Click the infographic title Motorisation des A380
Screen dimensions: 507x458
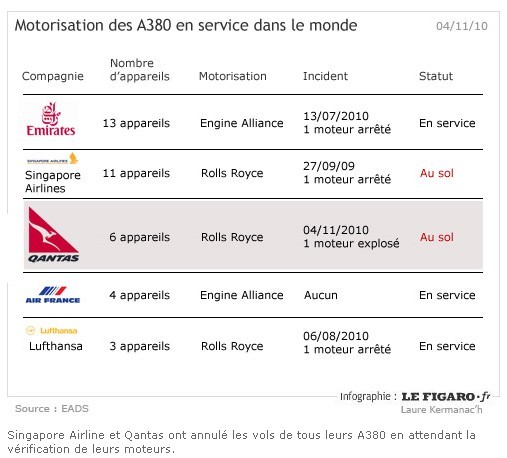coord(186,25)
